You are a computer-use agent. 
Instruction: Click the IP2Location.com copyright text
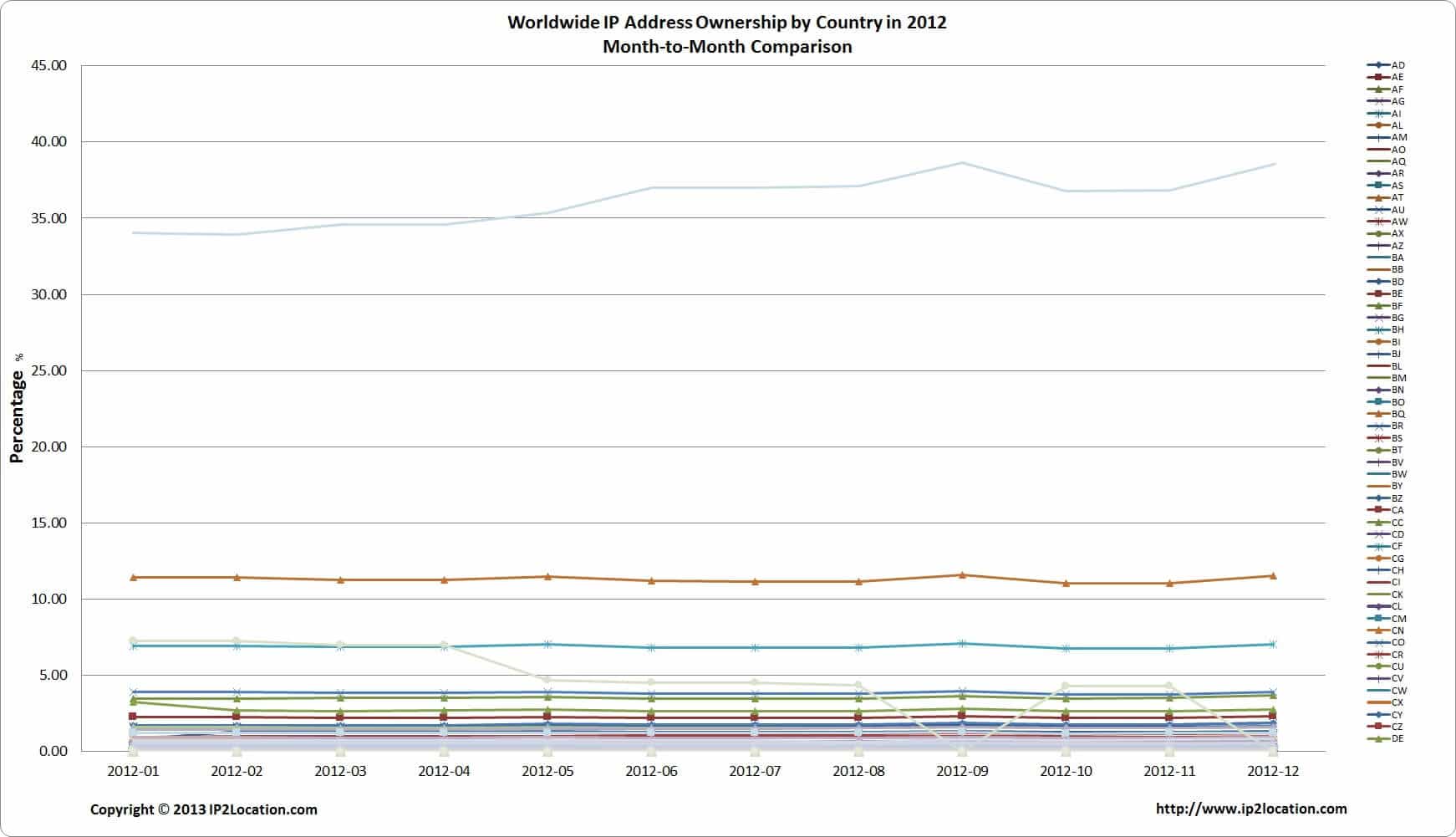pos(203,809)
